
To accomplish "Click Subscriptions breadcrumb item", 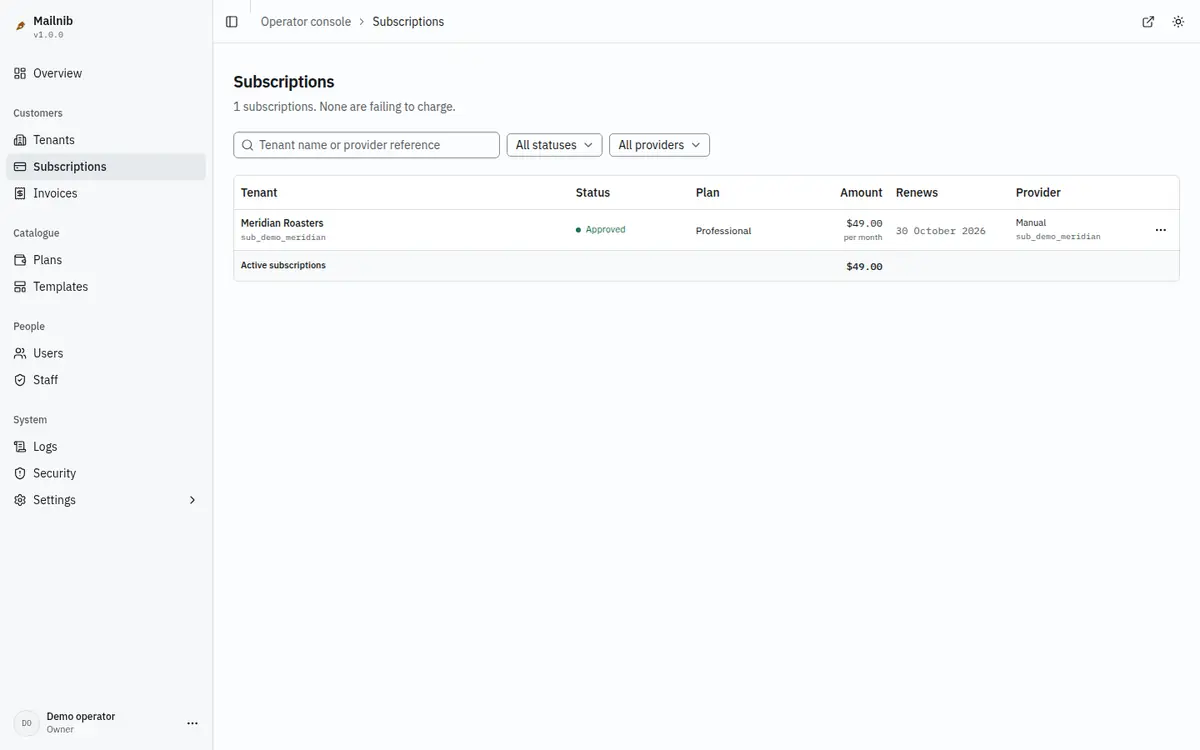I will [408, 22].
